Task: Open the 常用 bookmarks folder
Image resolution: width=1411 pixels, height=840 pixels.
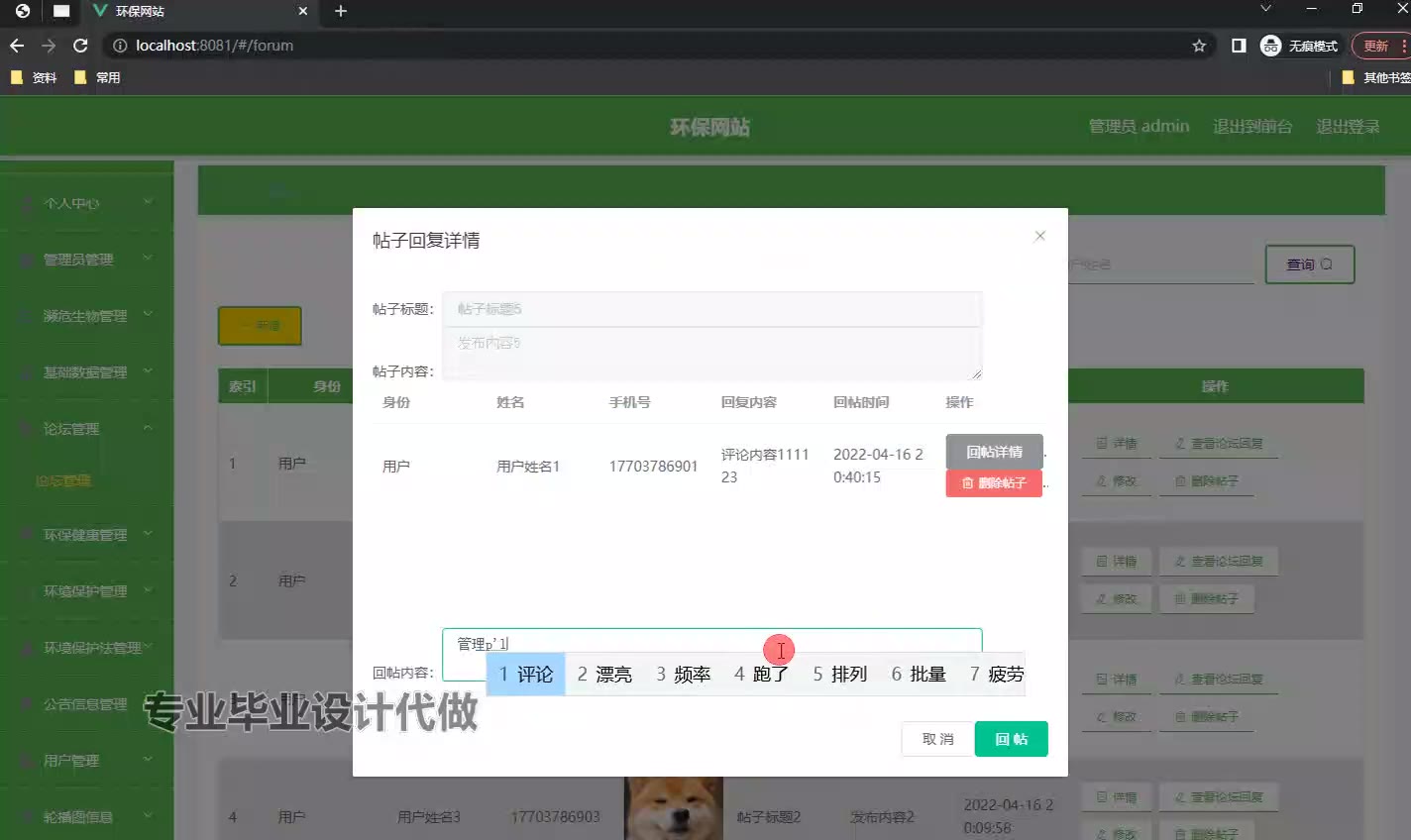Action: (97, 77)
